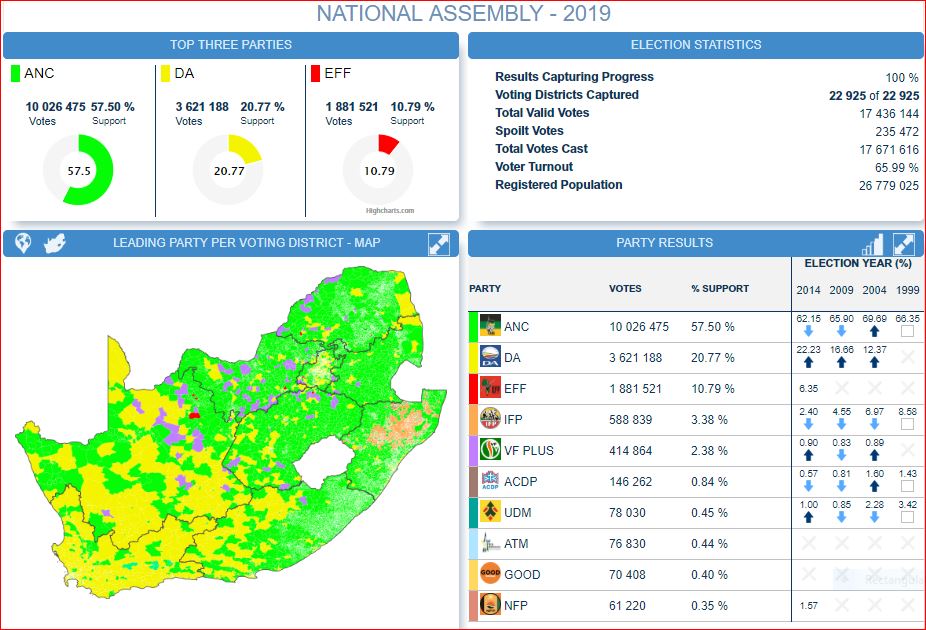The width and height of the screenshot is (926, 630).
Task: Open the bar chart view in Party Results
Action: tap(873, 244)
